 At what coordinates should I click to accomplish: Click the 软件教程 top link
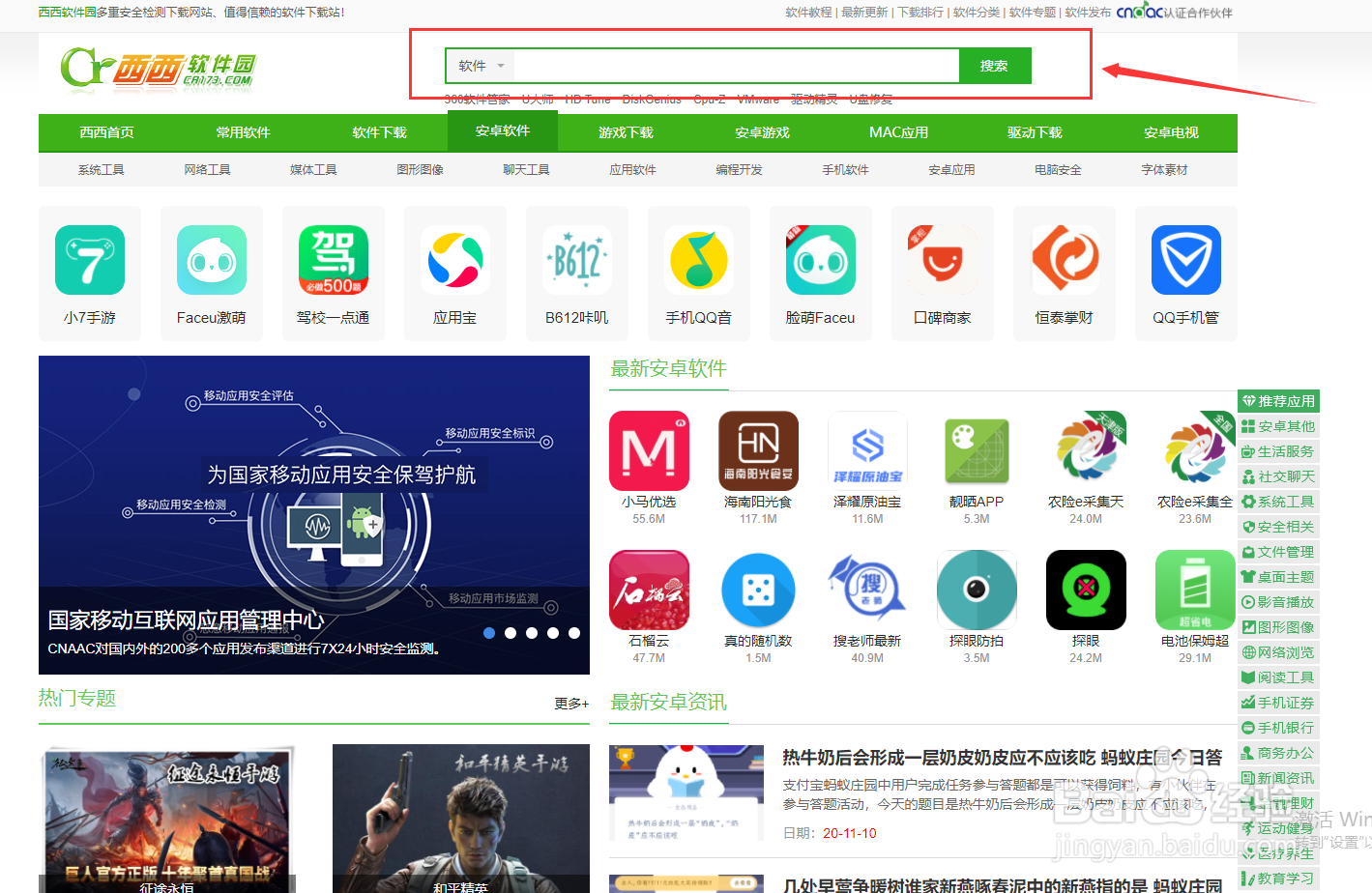[x=808, y=13]
